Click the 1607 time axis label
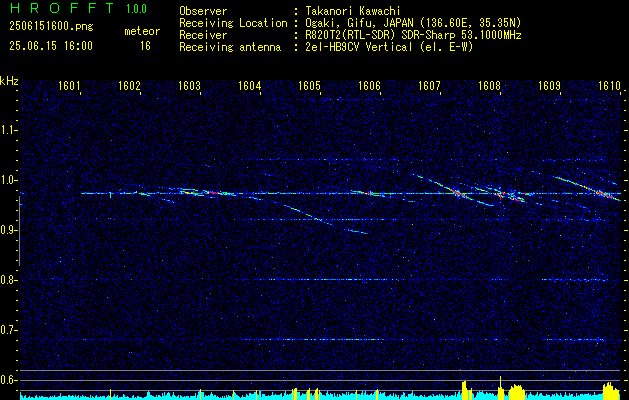 pos(430,85)
